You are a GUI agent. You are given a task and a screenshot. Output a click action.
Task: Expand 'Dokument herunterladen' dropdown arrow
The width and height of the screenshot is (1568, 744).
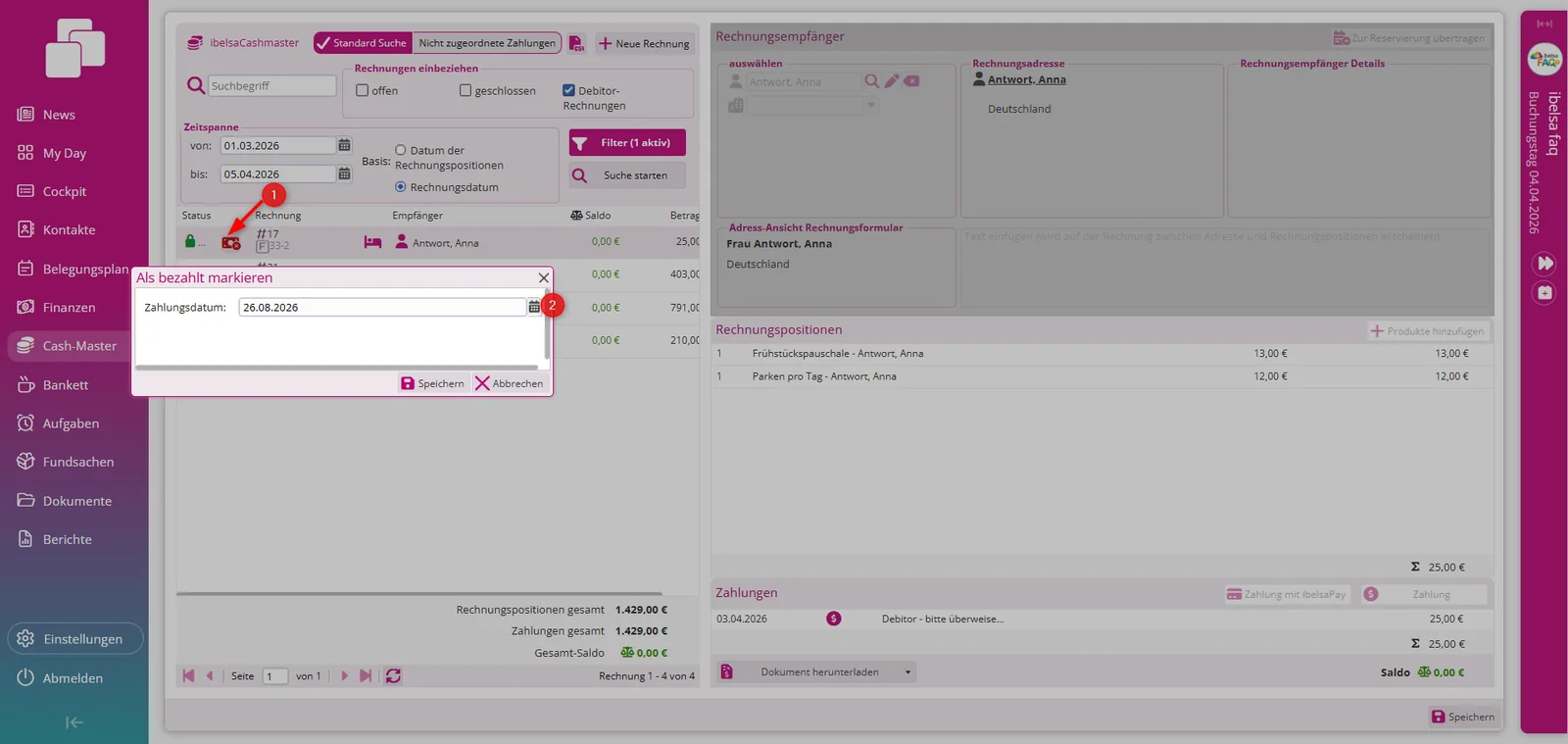pos(907,672)
